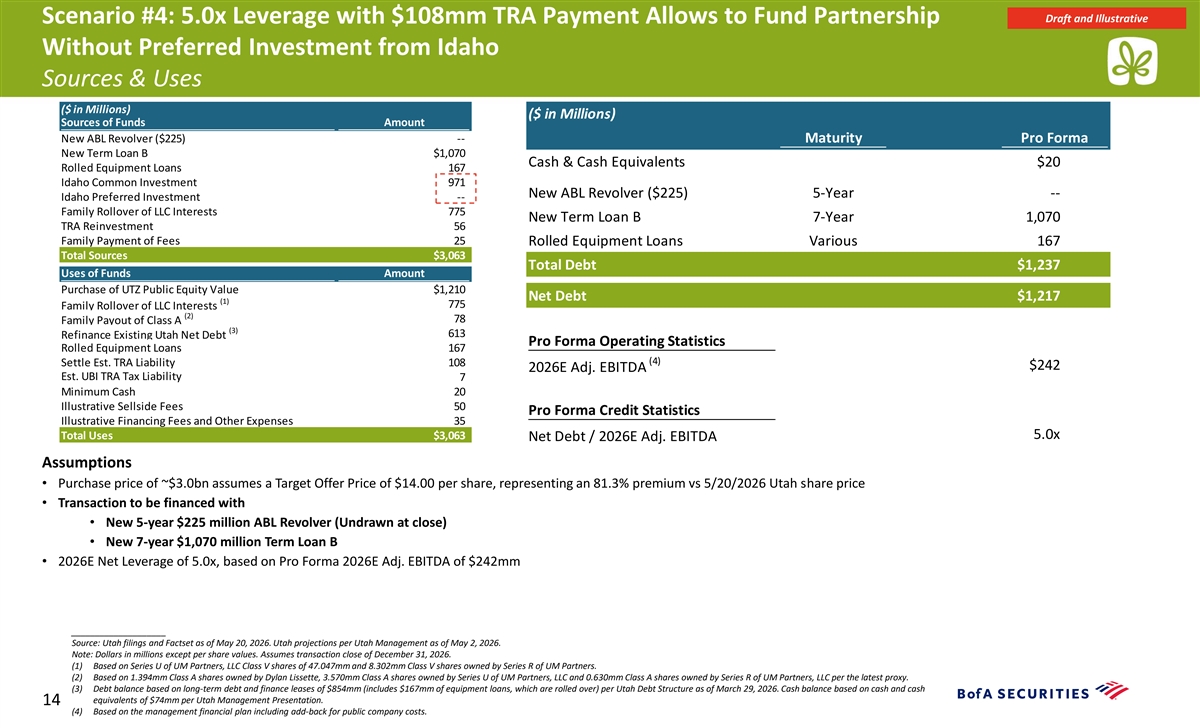The width and height of the screenshot is (1200, 728).
Task: Select the Illustrative Sellside Fees row
Action: click(264, 406)
